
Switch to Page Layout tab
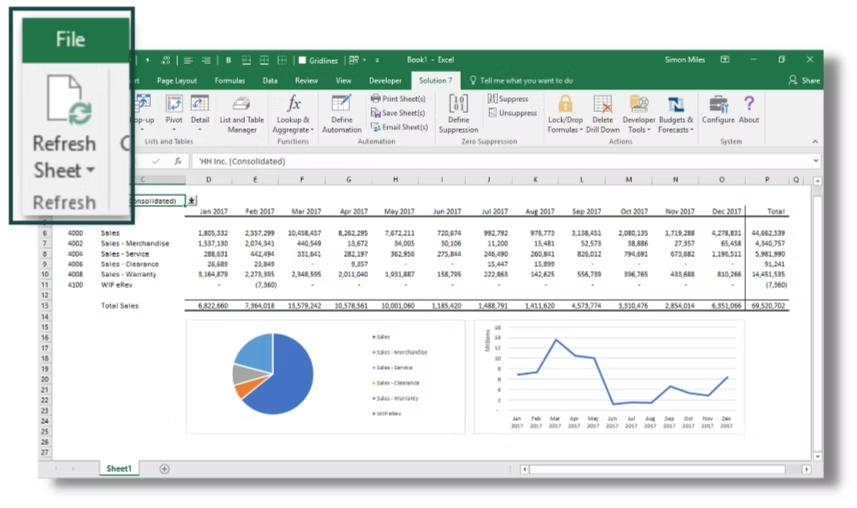[177, 80]
